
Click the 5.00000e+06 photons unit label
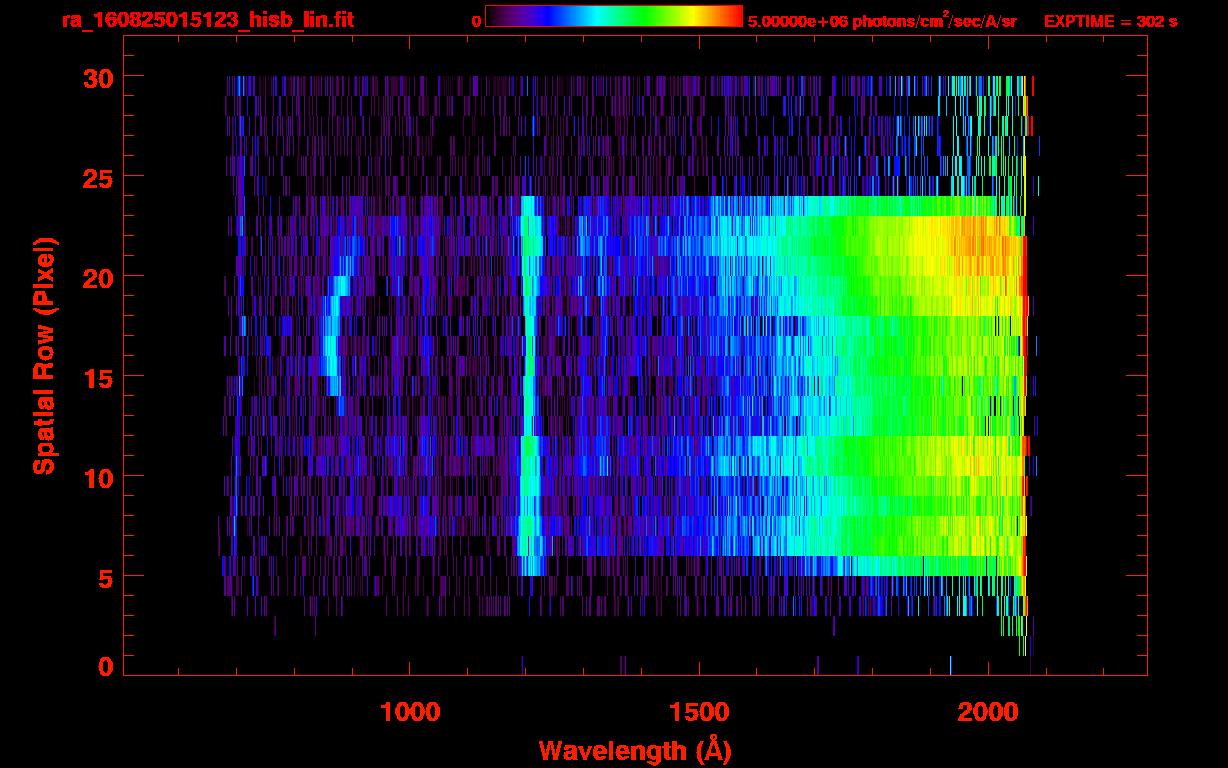[x=881, y=20]
